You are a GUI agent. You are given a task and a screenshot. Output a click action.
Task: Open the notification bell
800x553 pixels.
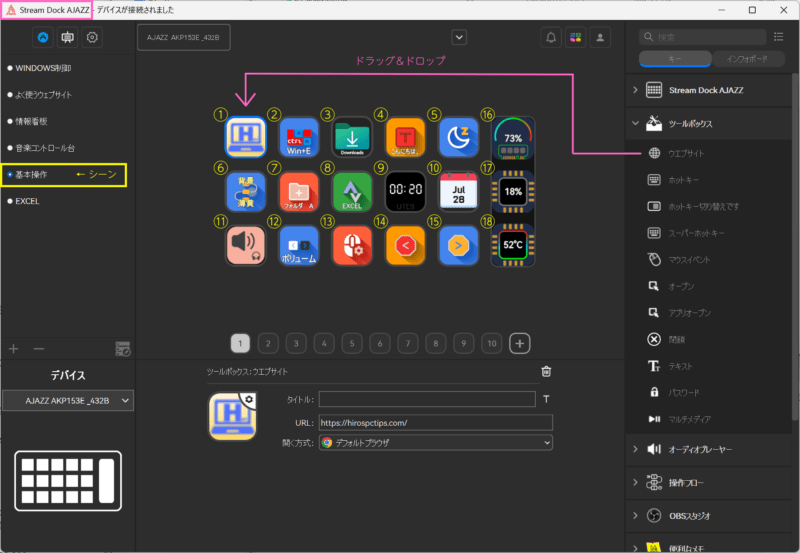coord(551,37)
